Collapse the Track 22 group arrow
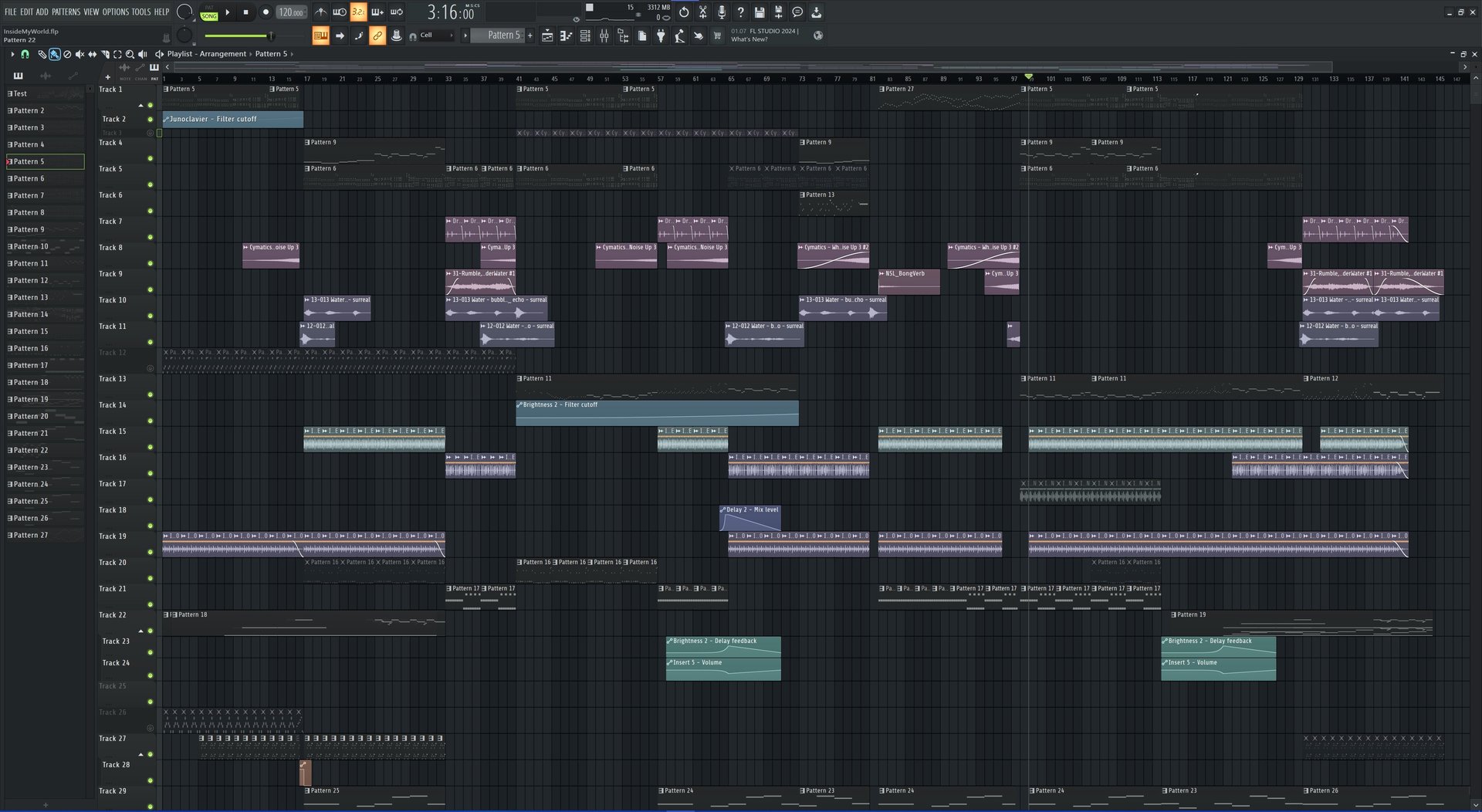Image resolution: width=1482 pixels, height=812 pixels. (140, 631)
